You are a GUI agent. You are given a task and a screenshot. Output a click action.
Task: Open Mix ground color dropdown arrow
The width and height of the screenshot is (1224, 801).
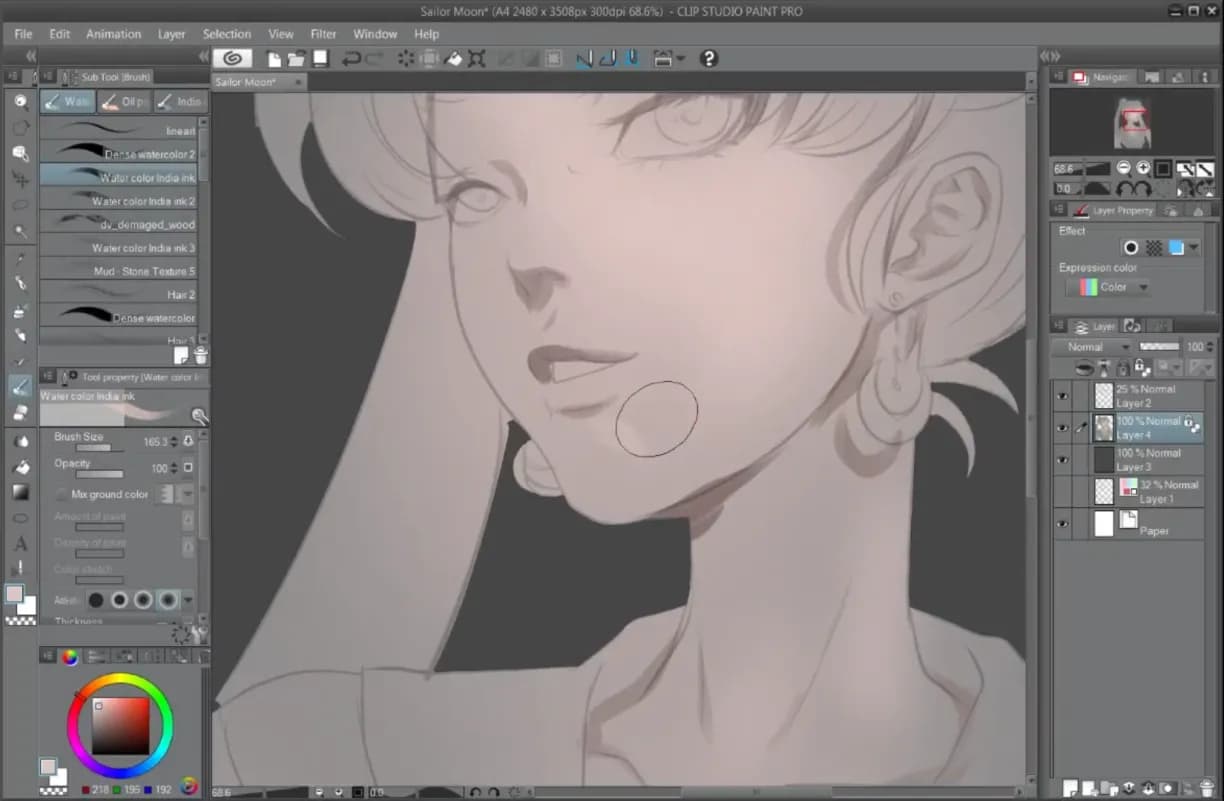pyautogui.click(x=188, y=494)
